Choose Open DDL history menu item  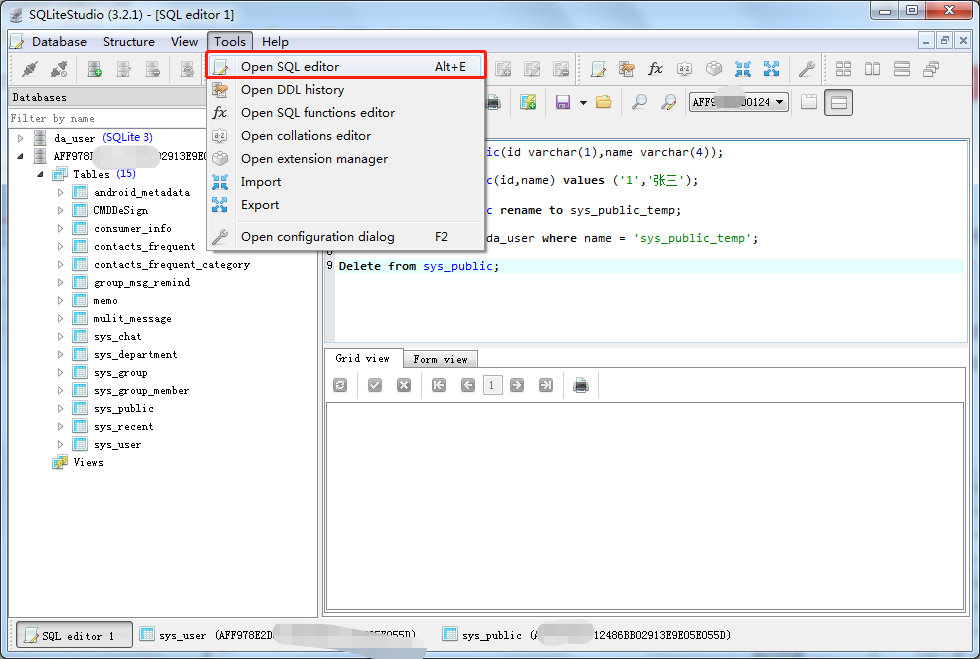pyautogui.click(x=346, y=89)
